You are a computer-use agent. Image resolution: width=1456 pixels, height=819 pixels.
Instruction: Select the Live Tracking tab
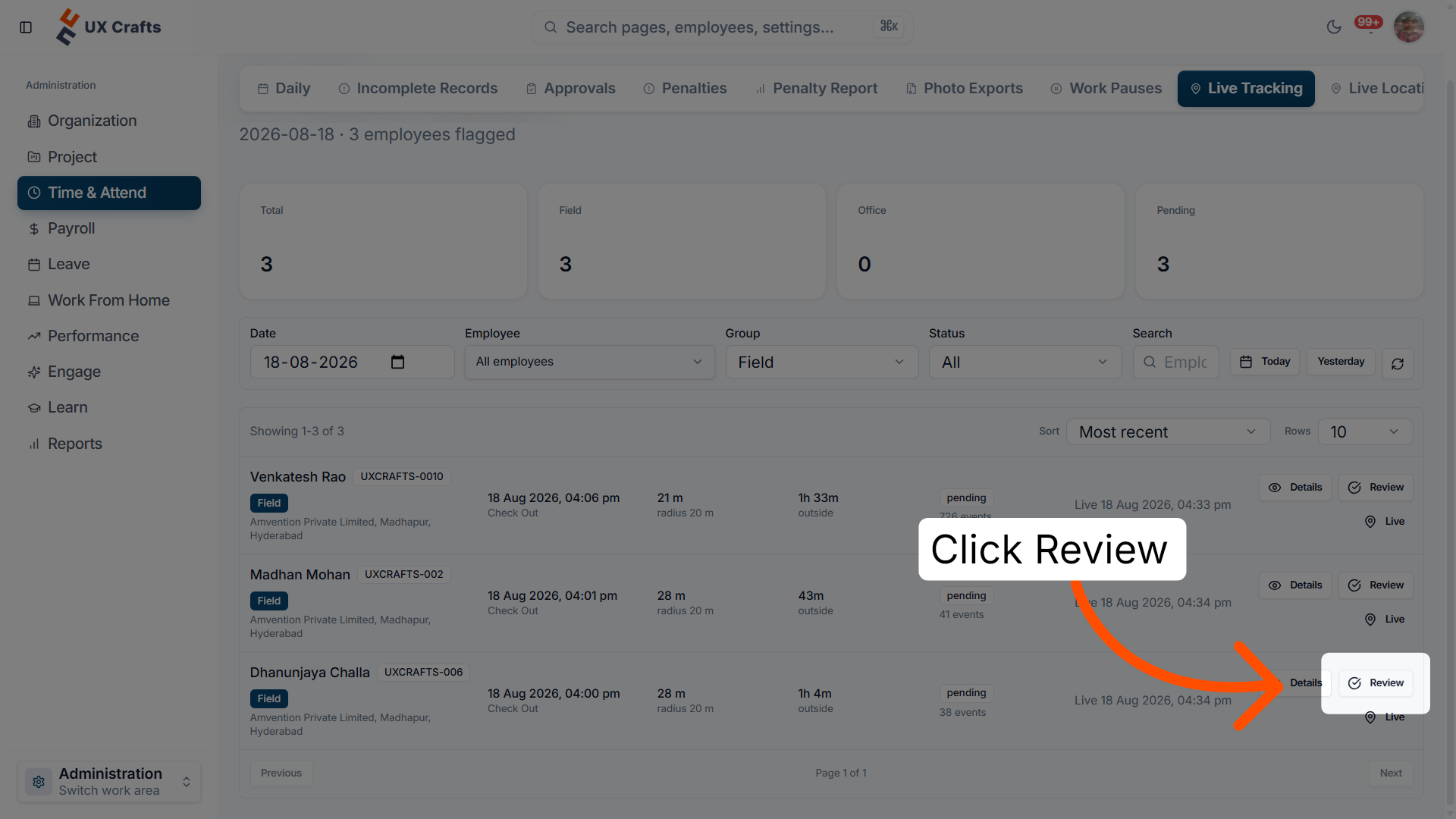(1246, 89)
